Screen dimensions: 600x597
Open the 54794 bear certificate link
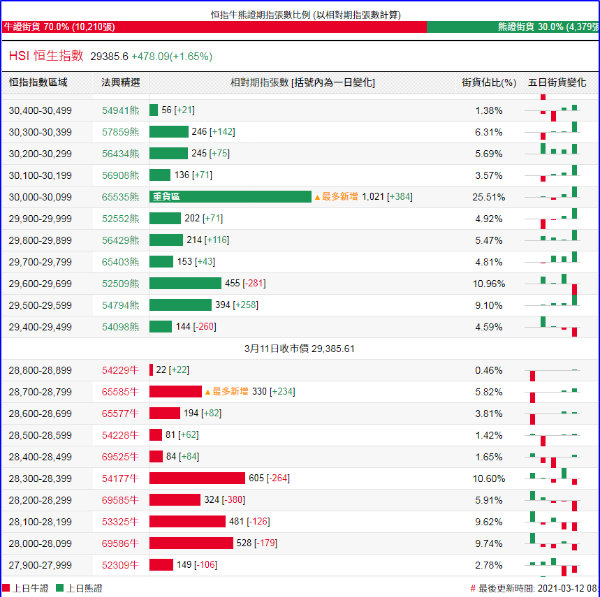121,305
